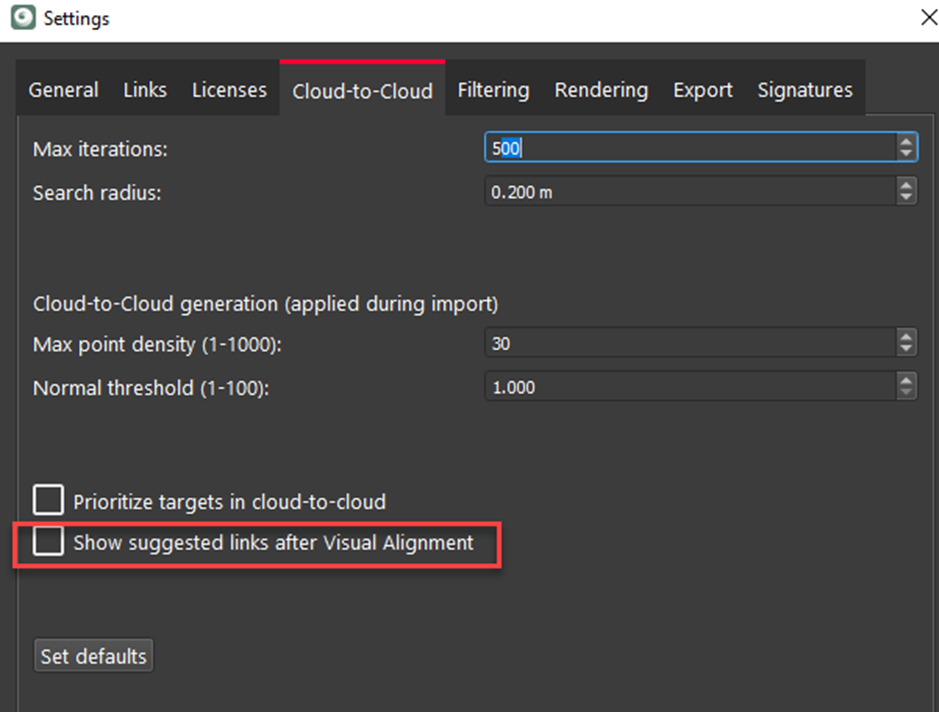Viewport: 939px width, 712px height.
Task: Check Show suggested links after Visual Alignment
Action: tap(48, 542)
